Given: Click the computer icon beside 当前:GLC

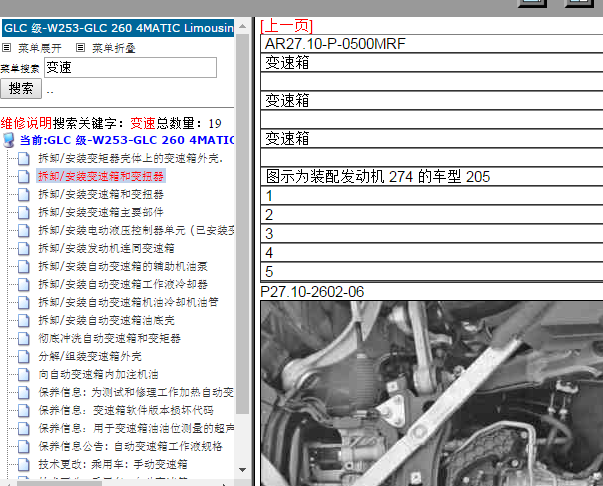Looking at the screenshot, I should (x=9, y=140).
